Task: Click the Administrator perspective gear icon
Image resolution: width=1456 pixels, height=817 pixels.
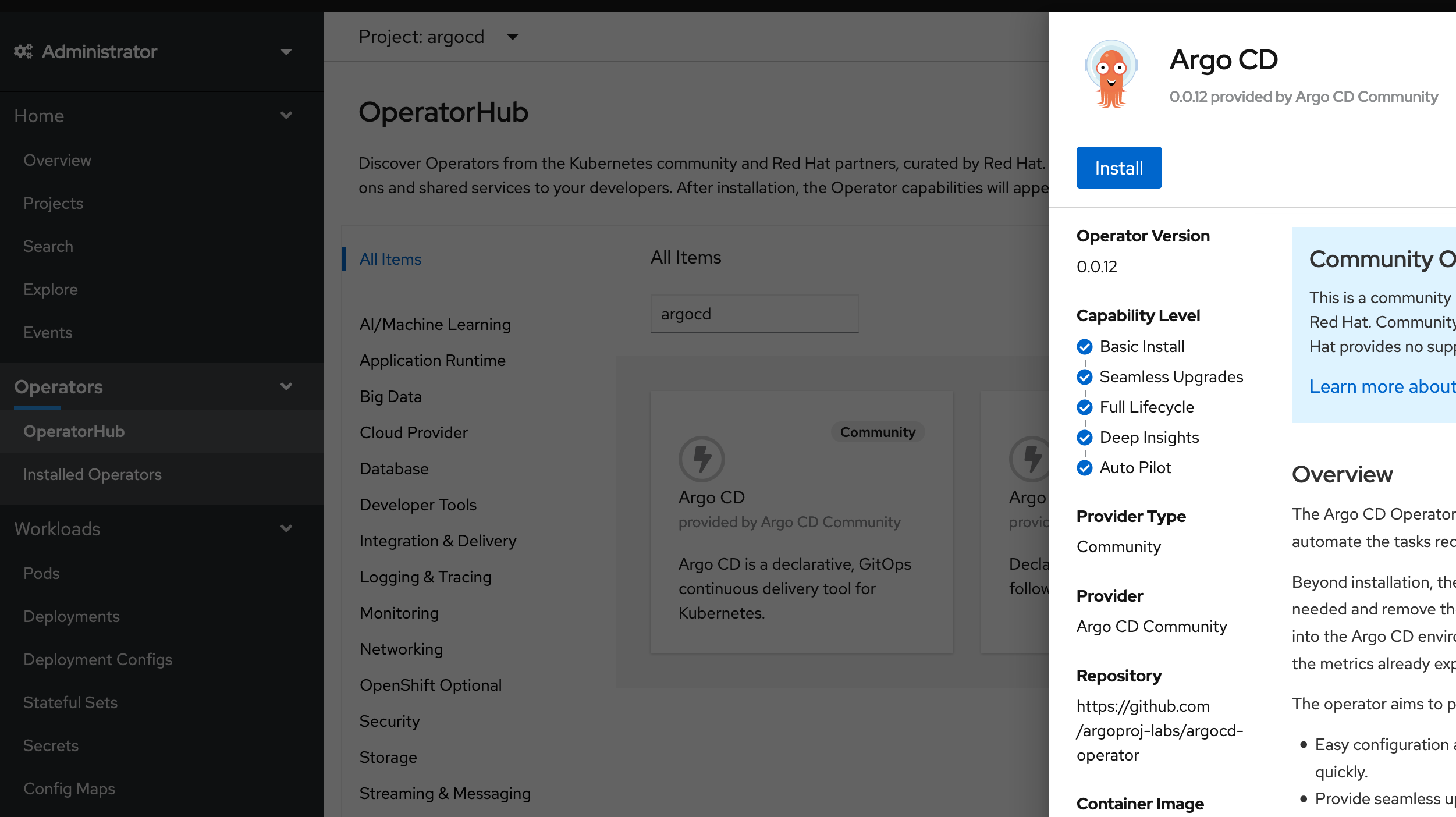Action: click(23, 52)
